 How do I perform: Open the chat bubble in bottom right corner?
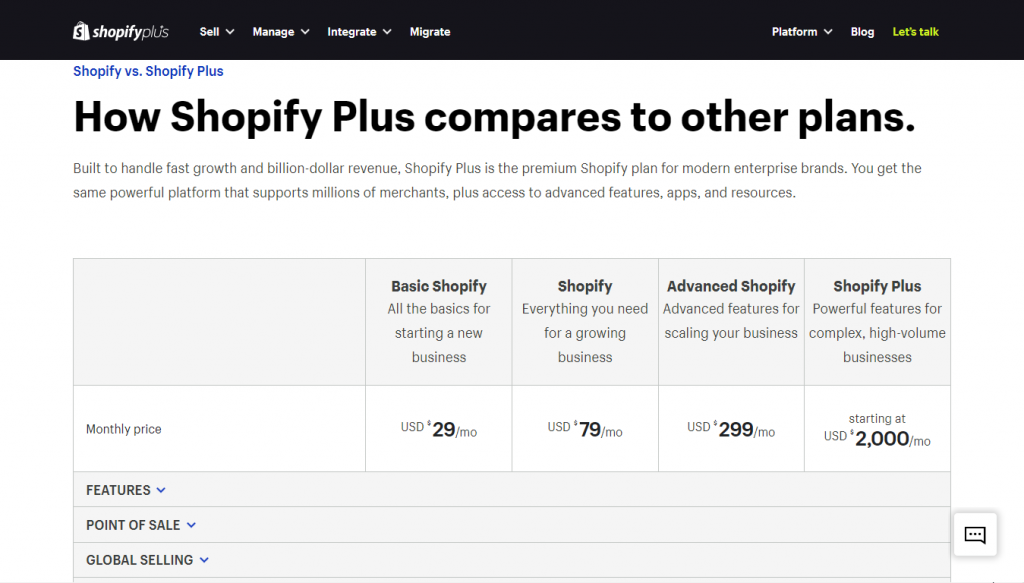(x=974, y=534)
